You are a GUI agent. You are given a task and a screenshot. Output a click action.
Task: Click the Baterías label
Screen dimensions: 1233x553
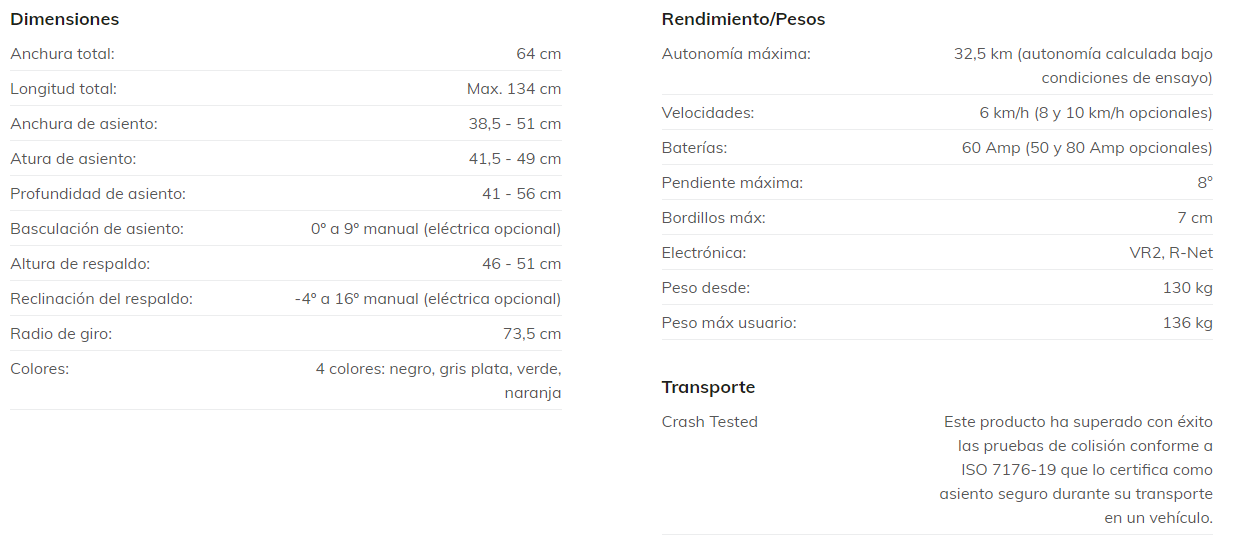click(694, 147)
